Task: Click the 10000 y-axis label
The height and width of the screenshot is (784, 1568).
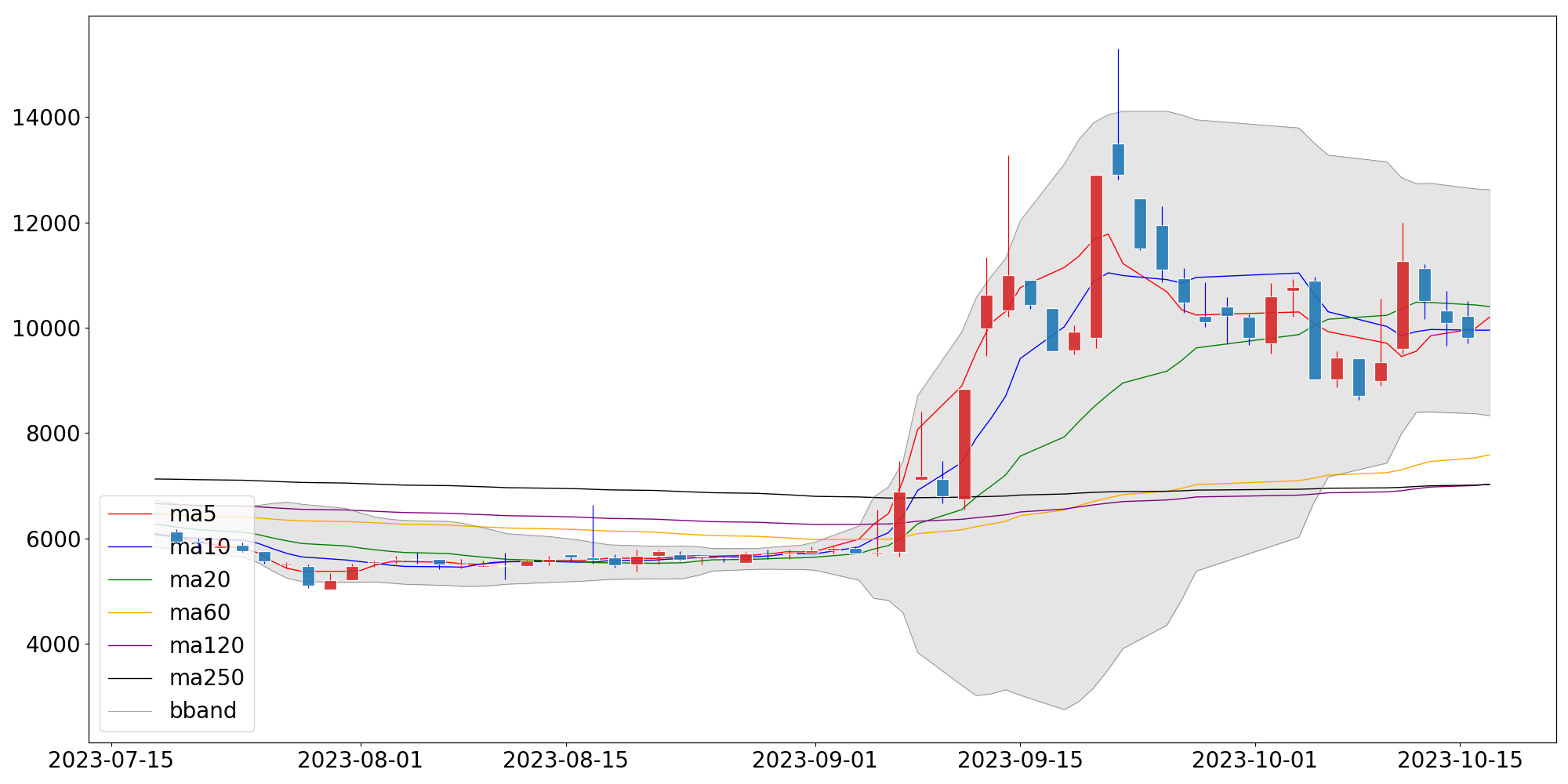Action: point(46,328)
